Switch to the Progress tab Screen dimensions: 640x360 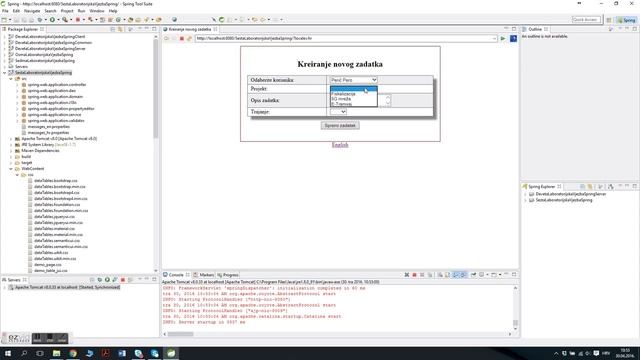228,275
